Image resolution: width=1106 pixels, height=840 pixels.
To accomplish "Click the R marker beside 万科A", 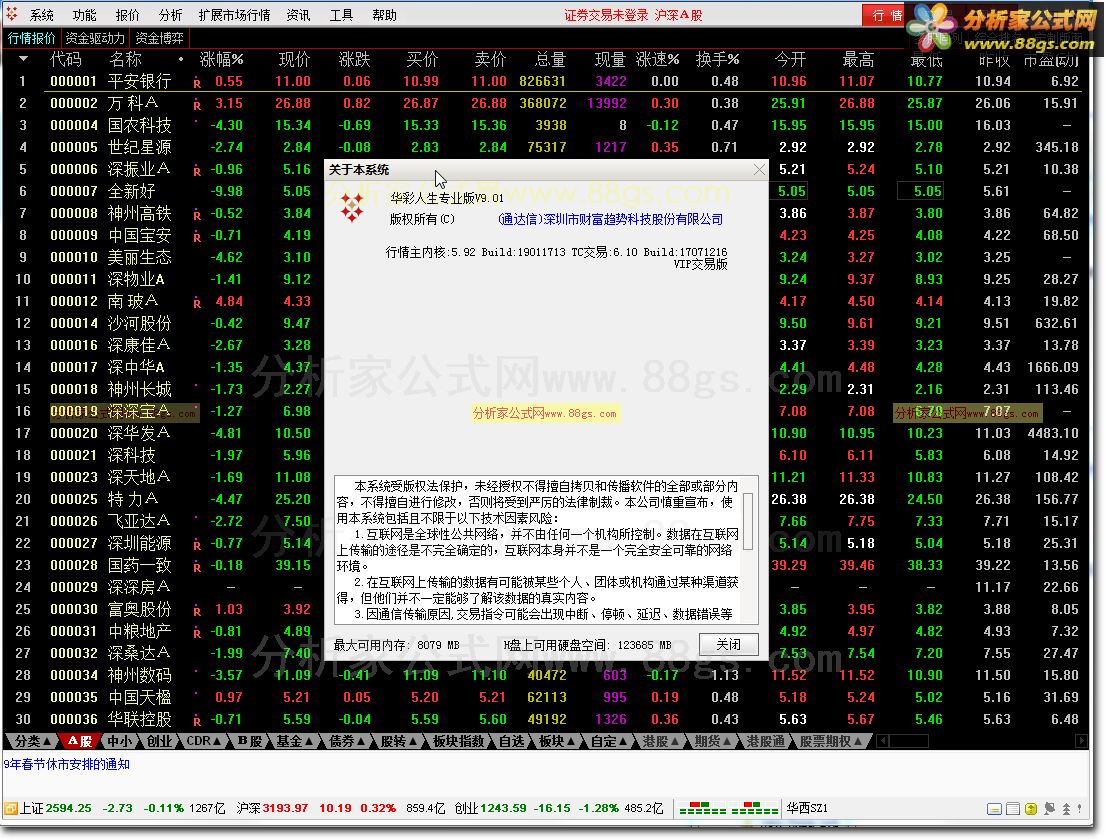I will (x=197, y=106).
